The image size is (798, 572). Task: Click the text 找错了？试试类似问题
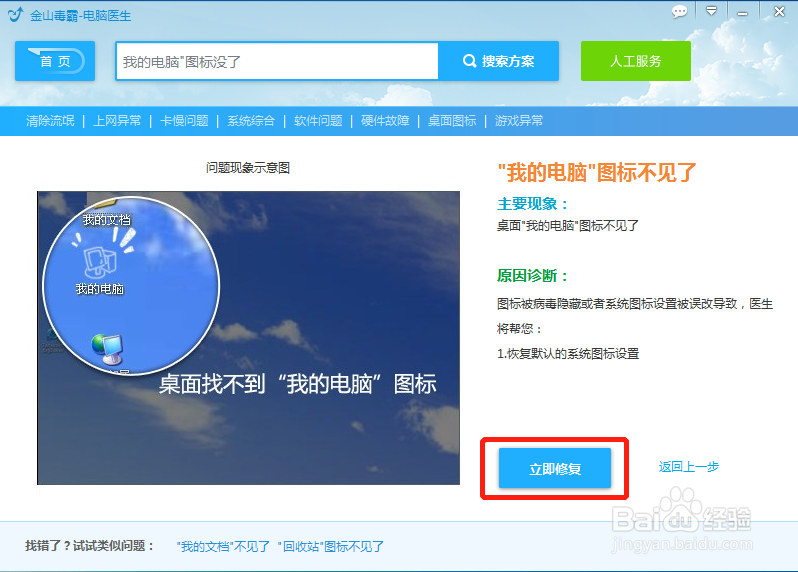(90, 546)
